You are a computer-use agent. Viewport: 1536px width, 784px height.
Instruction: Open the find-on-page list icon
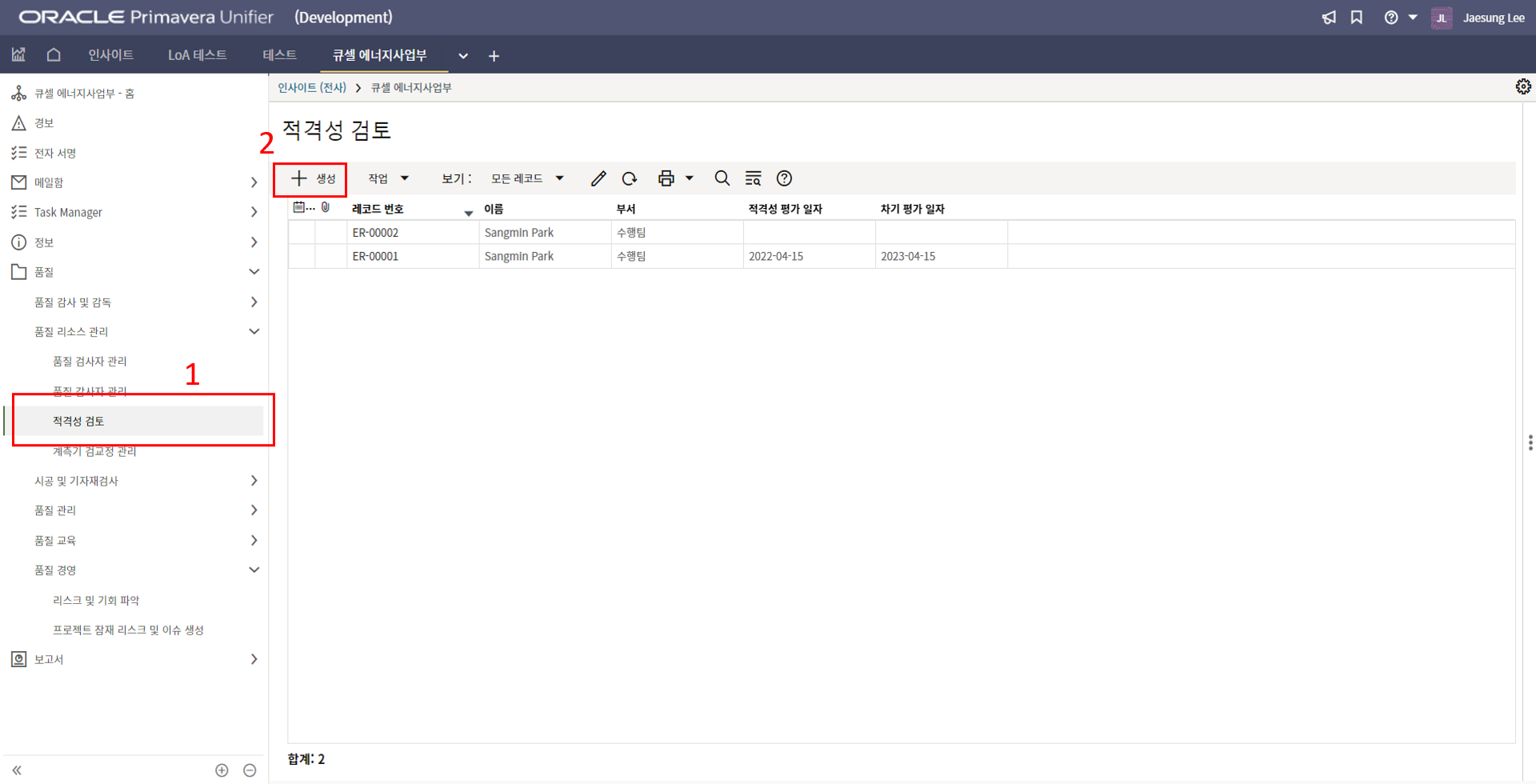coord(753,178)
